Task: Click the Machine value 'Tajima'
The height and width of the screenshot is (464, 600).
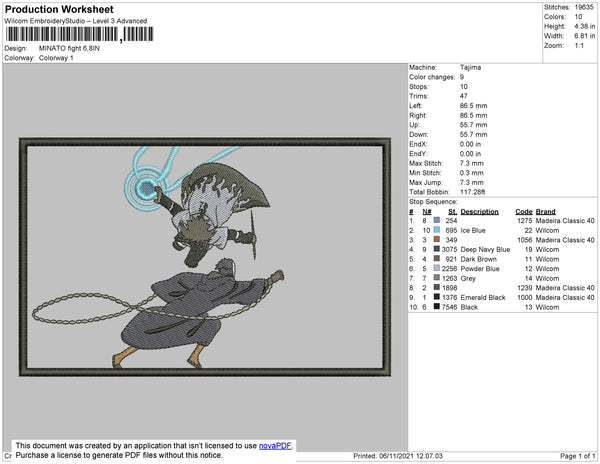Action: tap(470, 67)
